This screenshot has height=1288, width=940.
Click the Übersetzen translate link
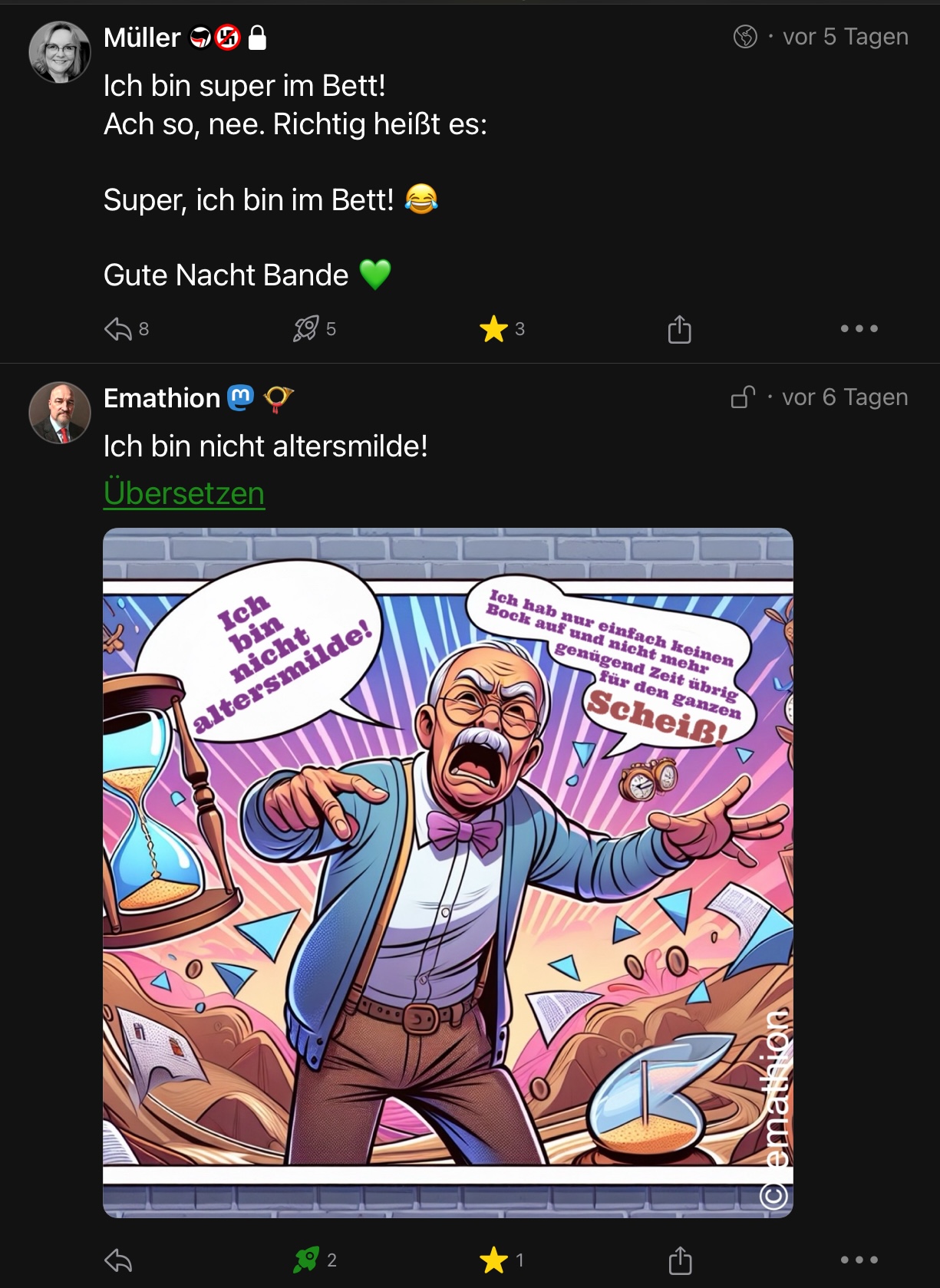(x=184, y=493)
